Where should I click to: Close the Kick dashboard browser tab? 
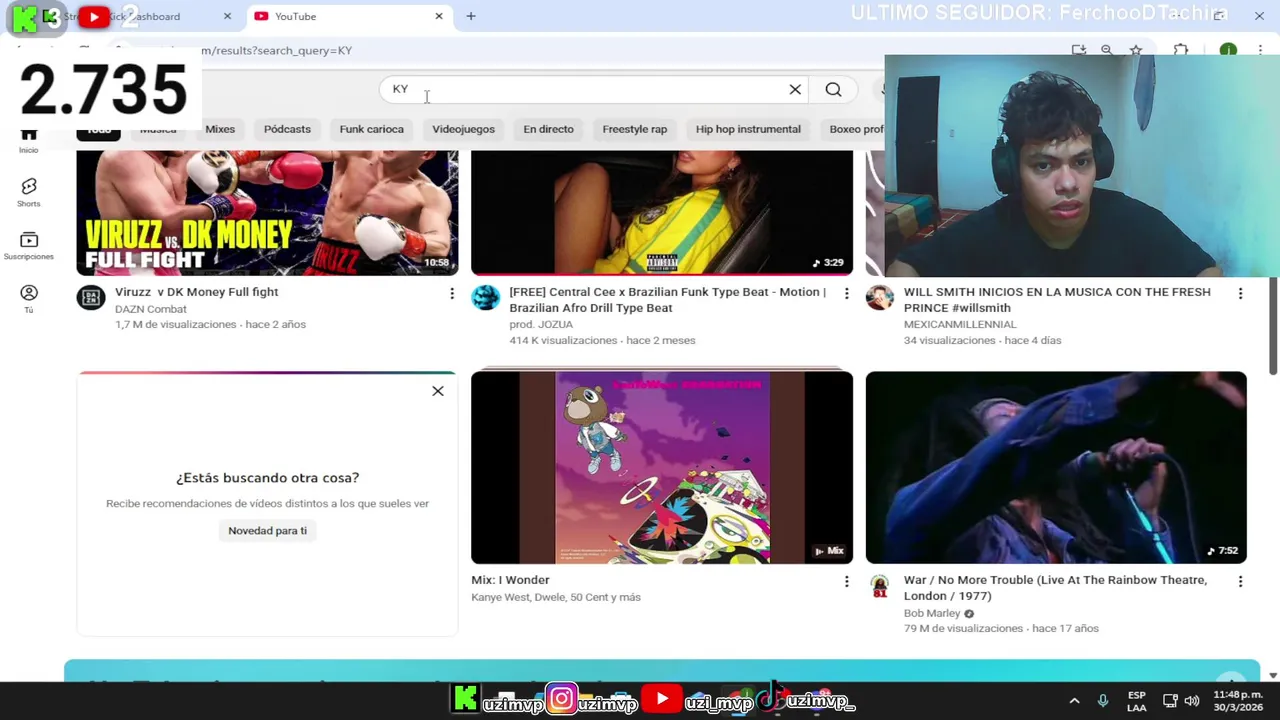(227, 16)
